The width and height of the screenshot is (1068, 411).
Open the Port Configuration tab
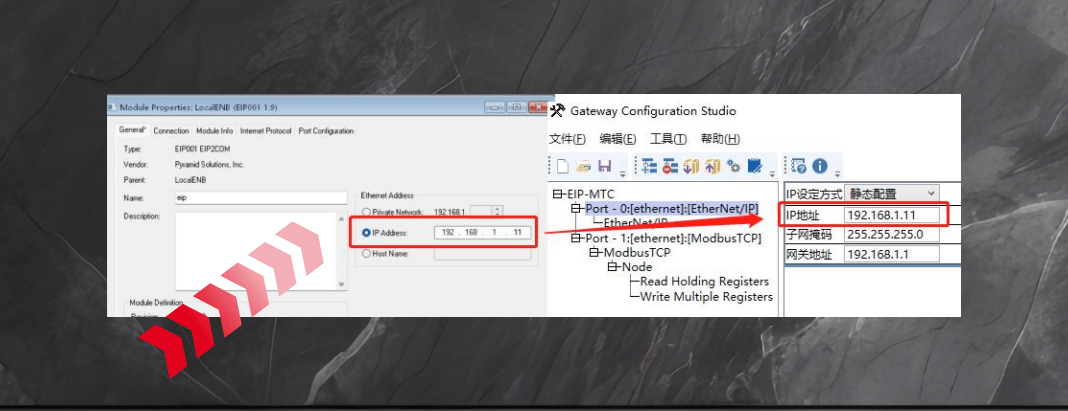[326, 130]
